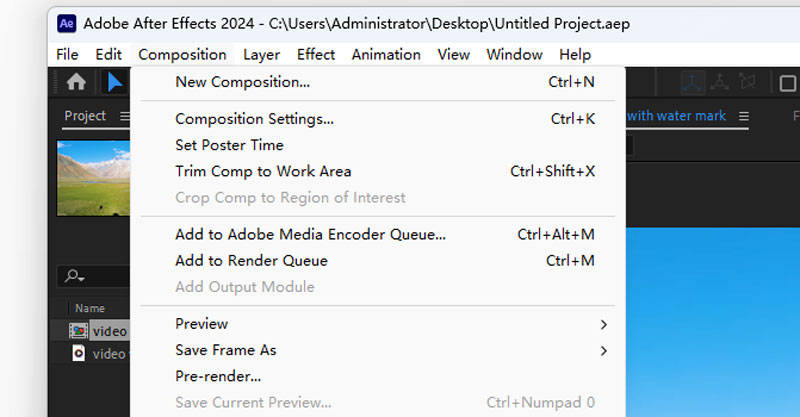Select the local axis mode icon
The image size is (800, 417).
(692, 82)
